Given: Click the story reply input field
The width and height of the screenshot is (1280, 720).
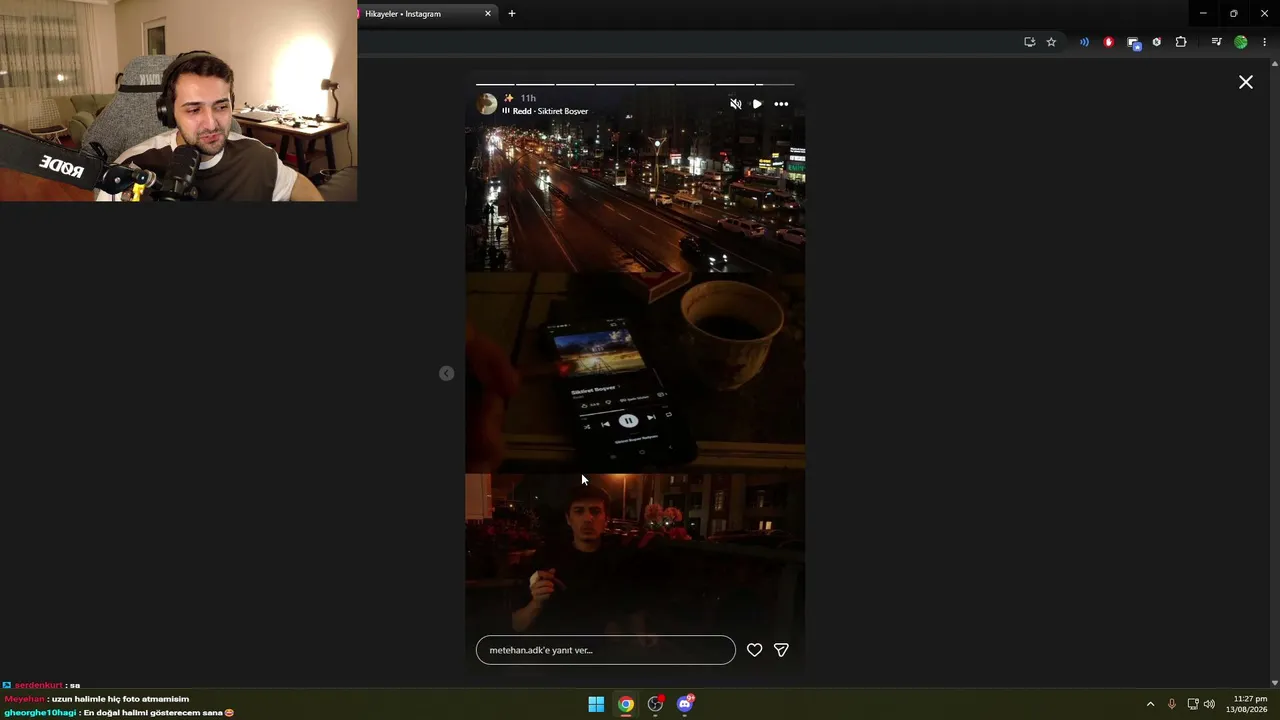Looking at the screenshot, I should point(605,650).
